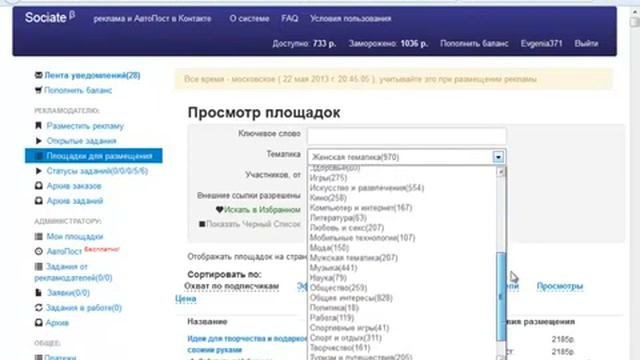Viewport: 640px width, 360px height.
Task: Click the arrow icon beside Открытые задания
Action: click(x=38, y=141)
